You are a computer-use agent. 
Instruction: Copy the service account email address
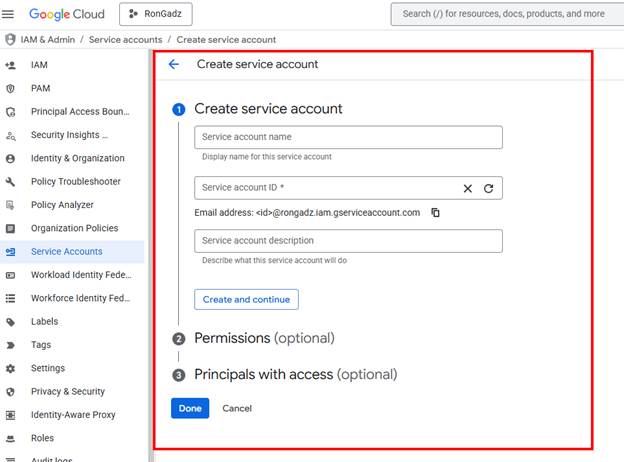pyautogui.click(x=435, y=213)
